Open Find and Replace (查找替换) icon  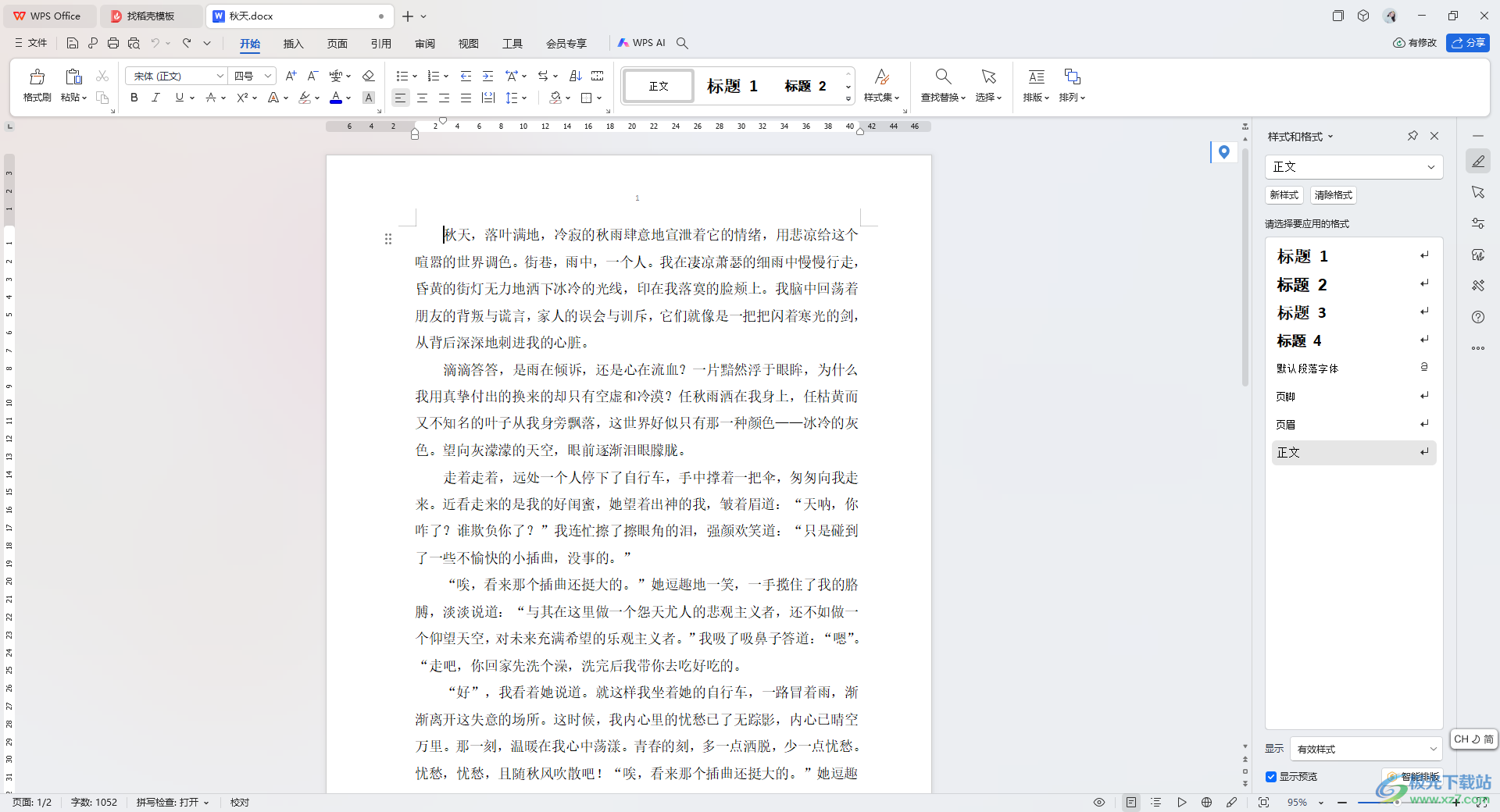943,77
